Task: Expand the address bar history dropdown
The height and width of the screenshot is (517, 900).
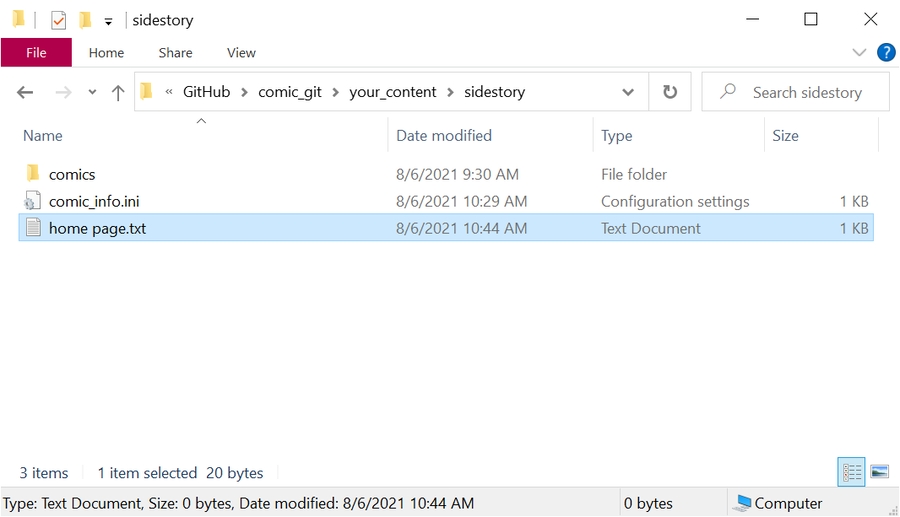Action: [627, 92]
